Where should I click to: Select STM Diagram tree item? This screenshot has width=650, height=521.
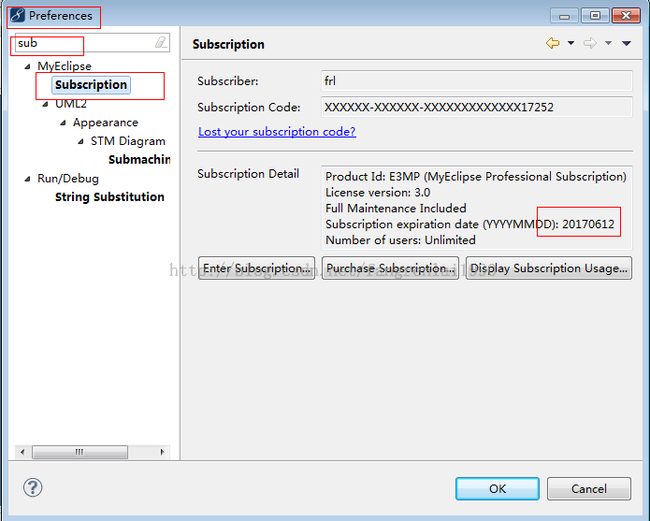pos(128,141)
